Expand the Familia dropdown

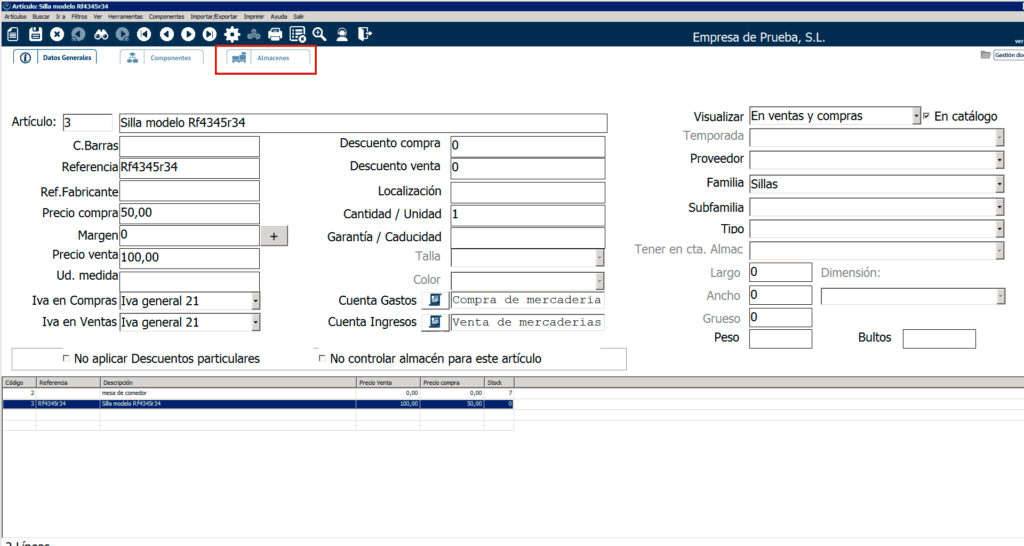(999, 184)
